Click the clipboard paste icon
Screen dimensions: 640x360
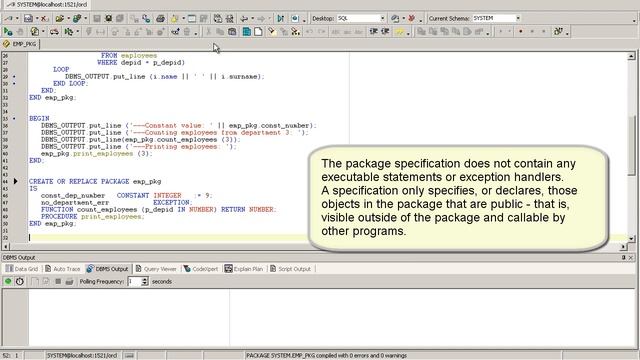(232, 31)
